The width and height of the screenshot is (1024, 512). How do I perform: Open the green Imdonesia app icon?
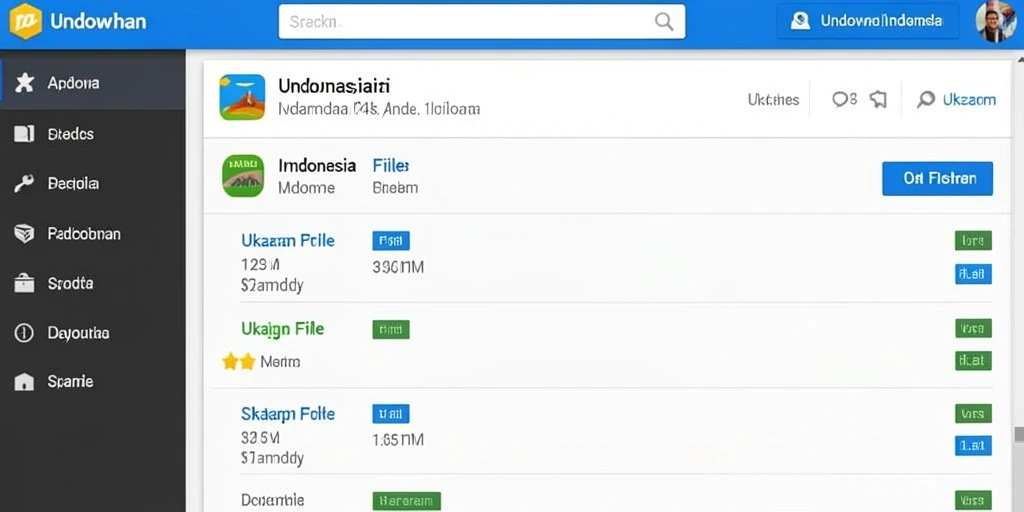click(x=243, y=176)
